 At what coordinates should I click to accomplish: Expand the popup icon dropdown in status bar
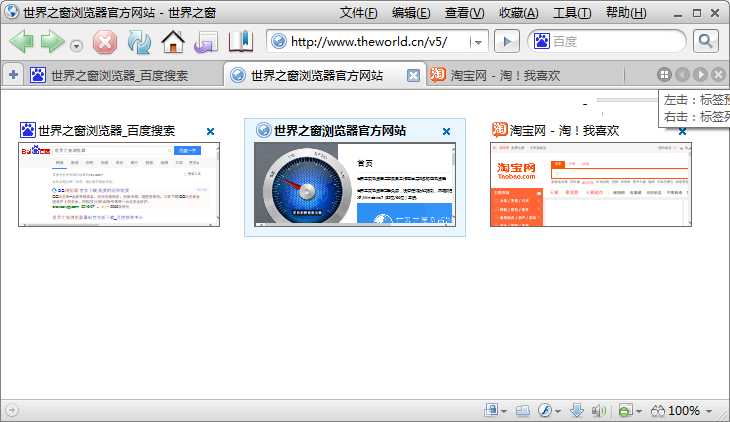[504, 411]
